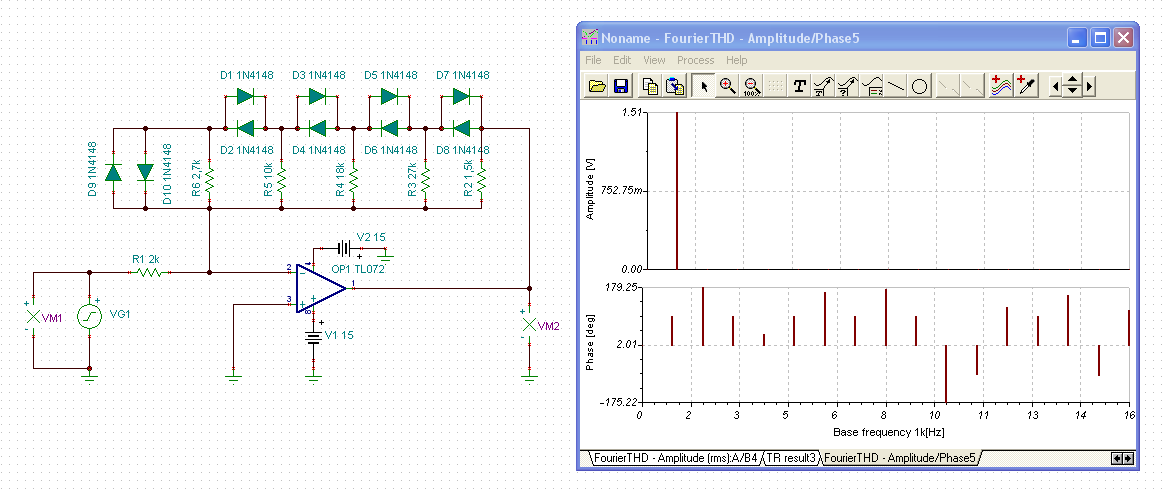Open the Process menu
The height and width of the screenshot is (495, 1164).
tap(696, 60)
